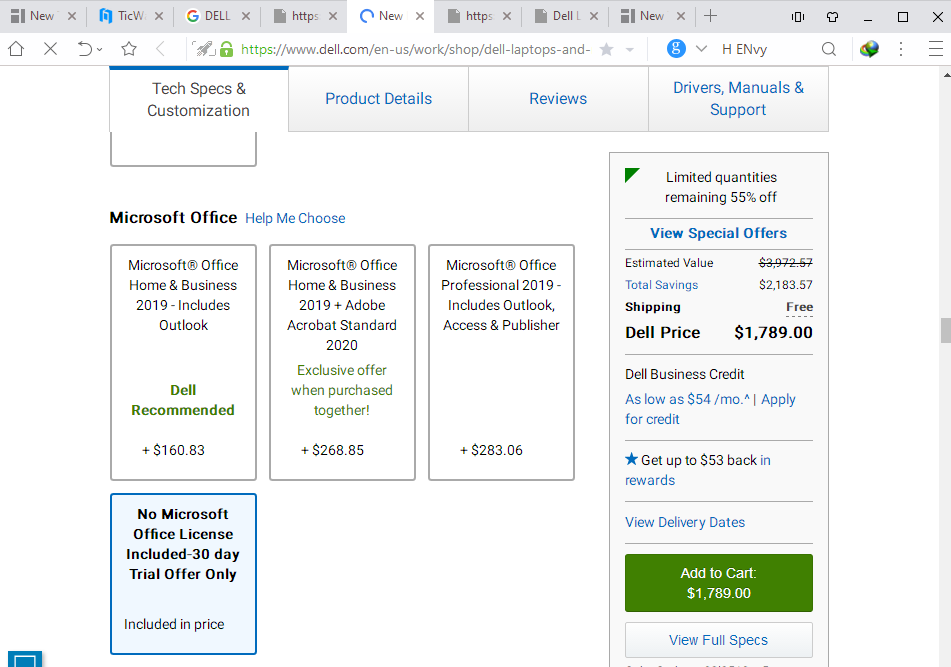Click the scrollbar up arrow
The height and width of the screenshot is (667, 951).
coord(946,75)
